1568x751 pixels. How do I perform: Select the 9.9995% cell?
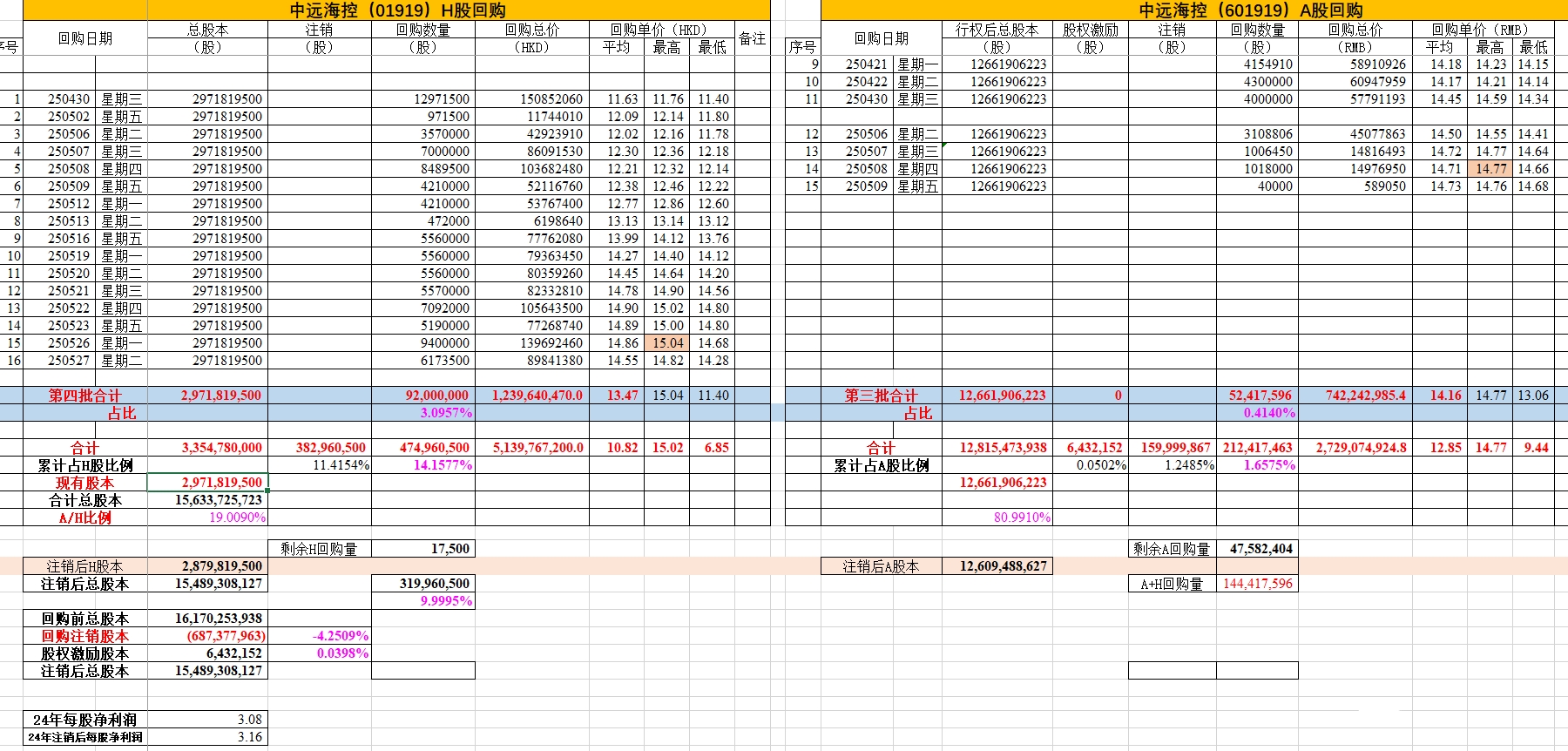(x=423, y=601)
